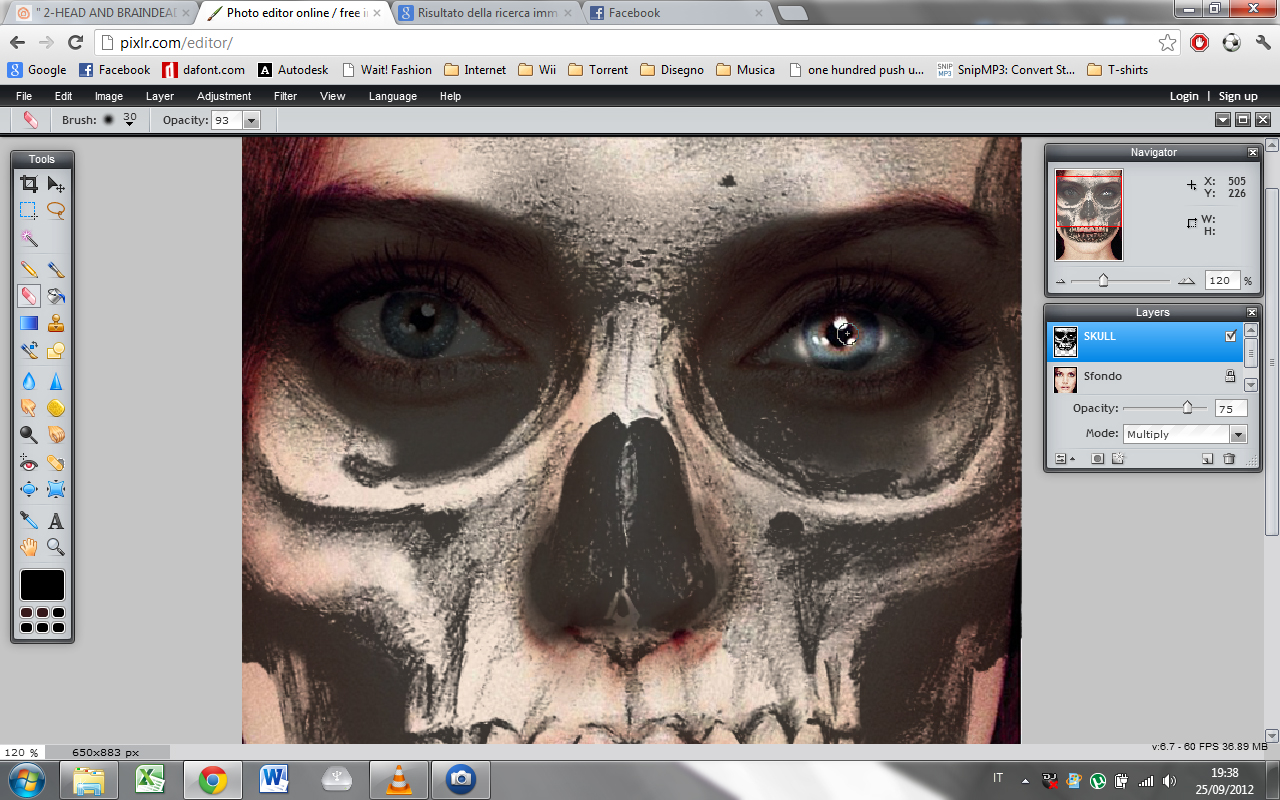
Task: Toggle layer settings at Layers panel bottom
Action: pos(1064,459)
